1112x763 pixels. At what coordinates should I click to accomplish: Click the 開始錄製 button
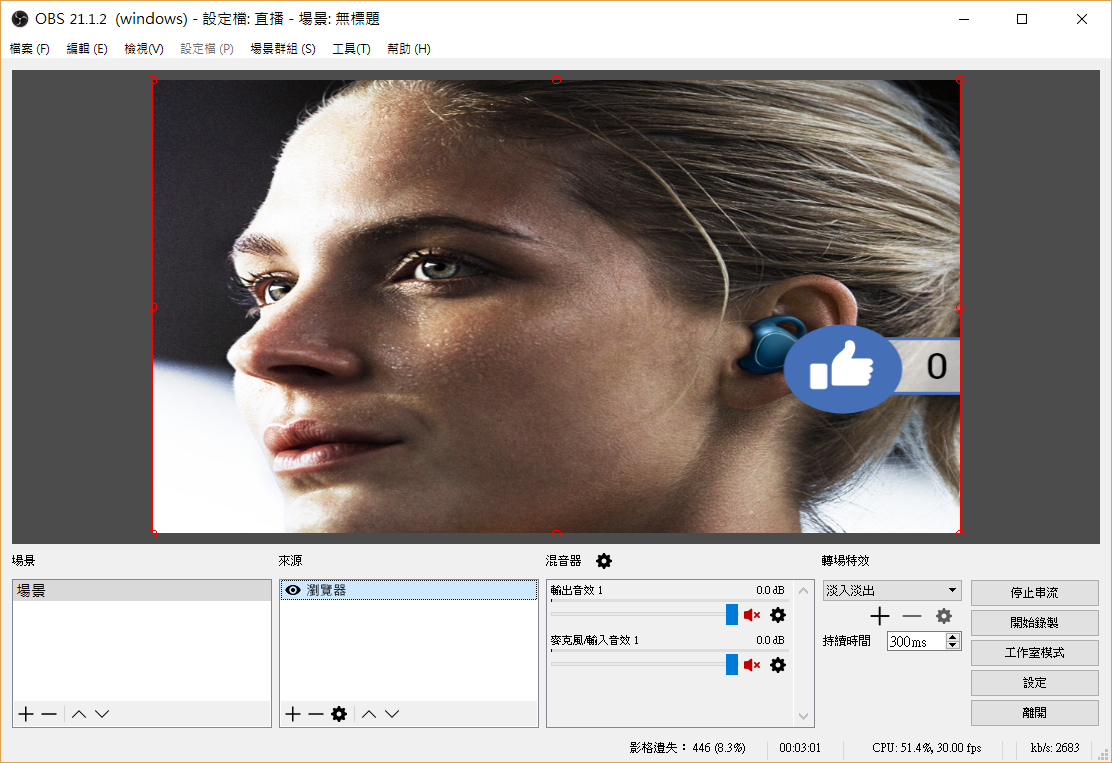[x=1034, y=623]
